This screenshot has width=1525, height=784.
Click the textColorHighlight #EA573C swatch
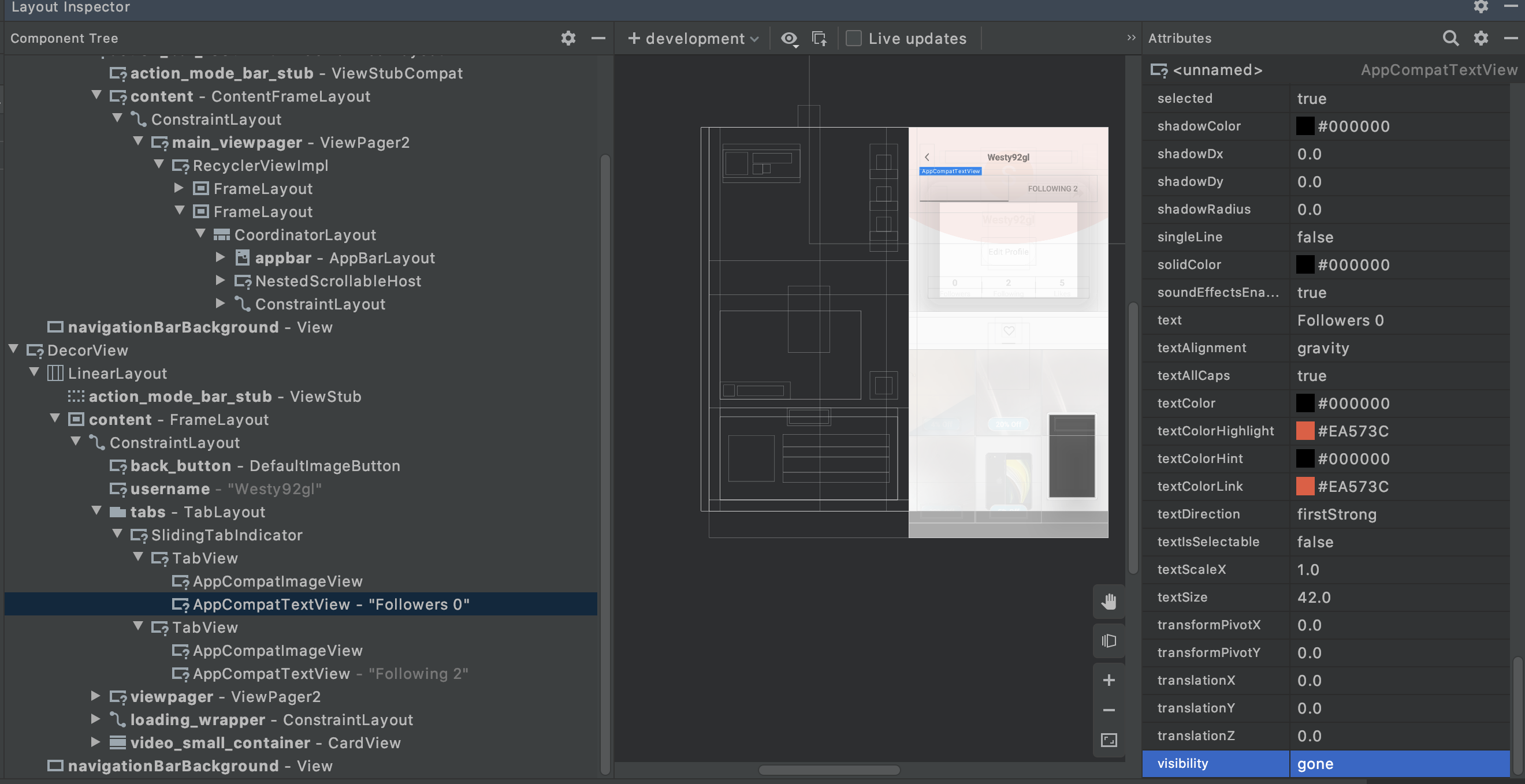pyautogui.click(x=1304, y=431)
